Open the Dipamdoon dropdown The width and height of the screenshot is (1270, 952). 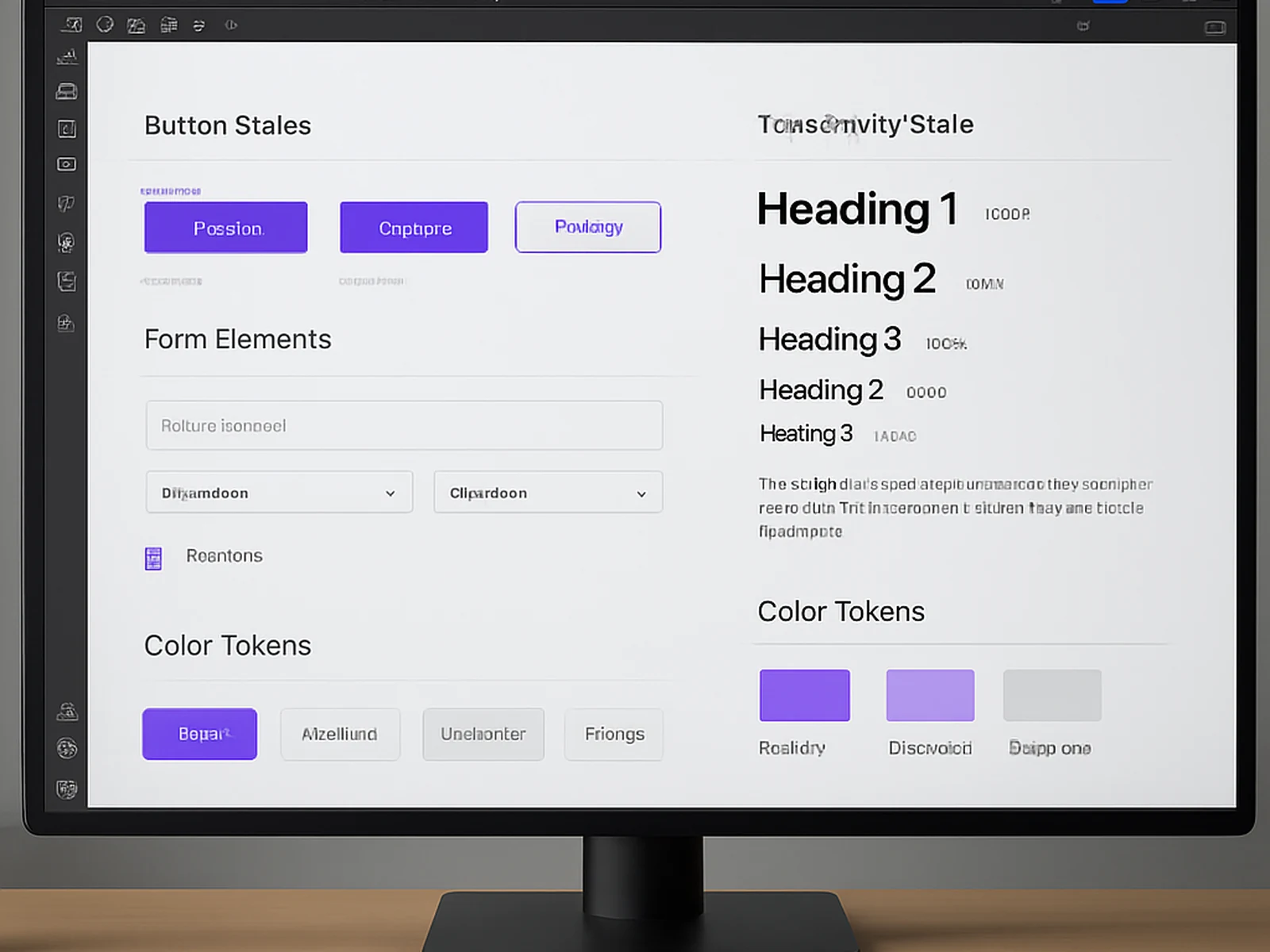(279, 493)
